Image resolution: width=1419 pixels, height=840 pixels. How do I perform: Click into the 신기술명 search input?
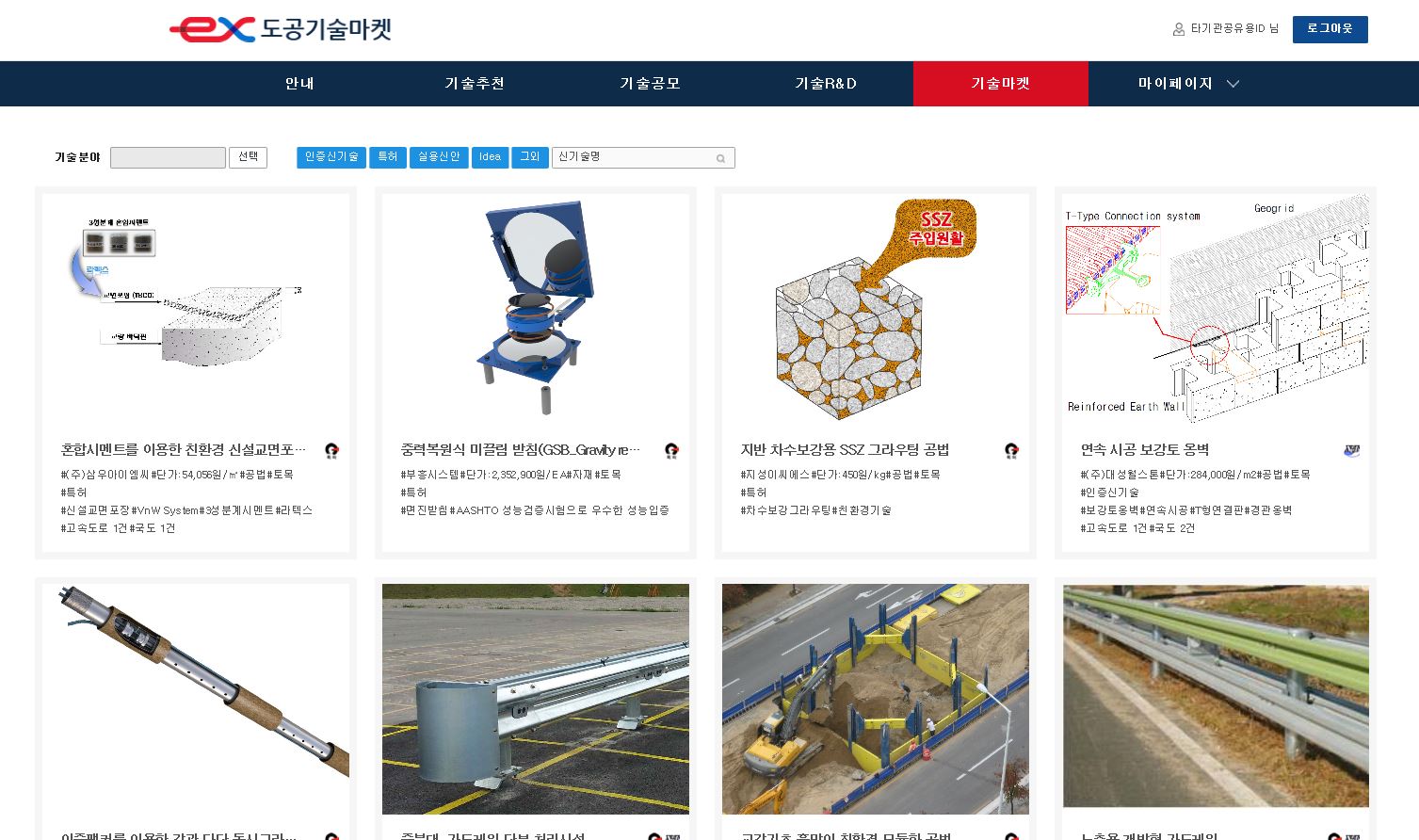click(x=633, y=157)
